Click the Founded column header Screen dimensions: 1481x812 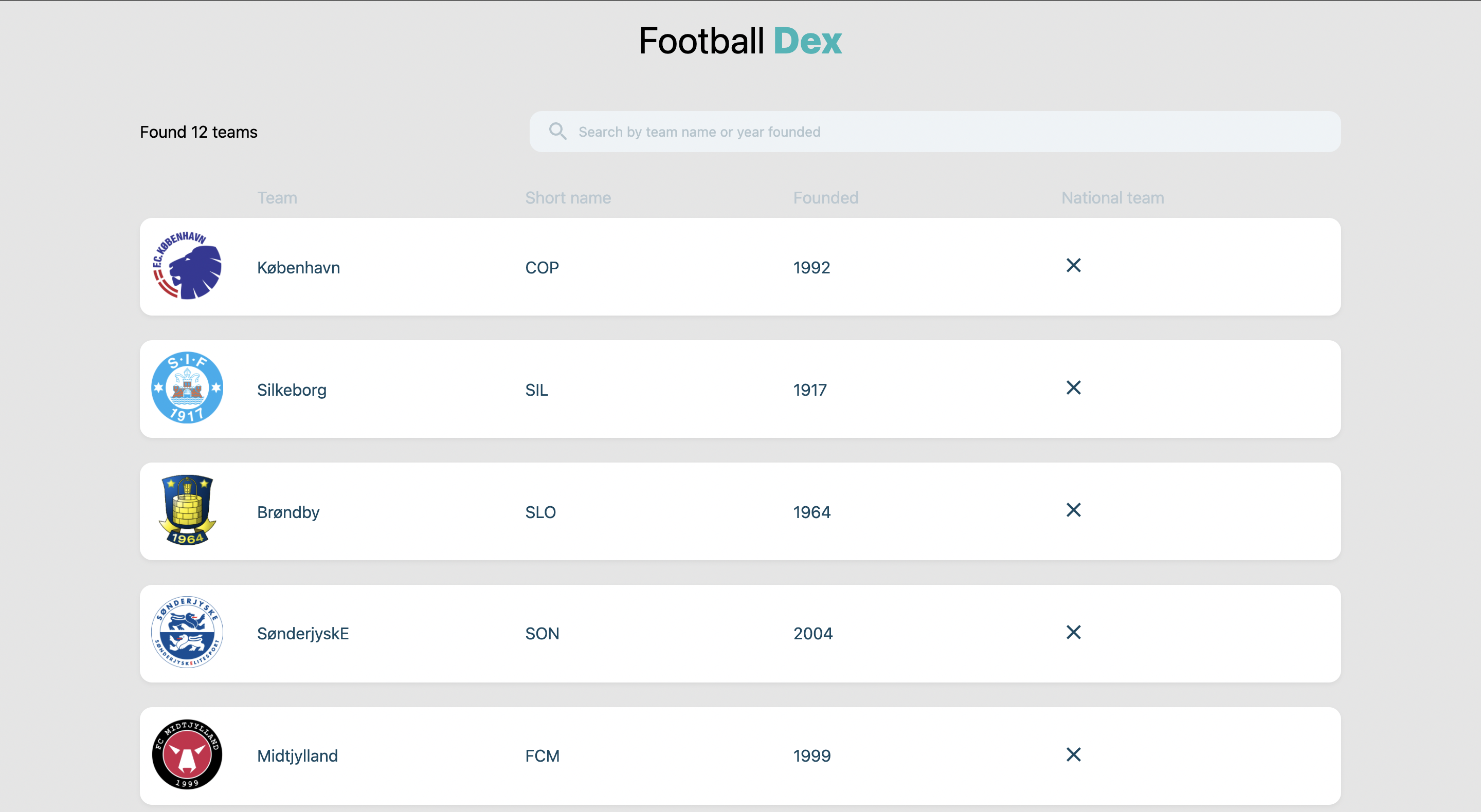(825, 198)
